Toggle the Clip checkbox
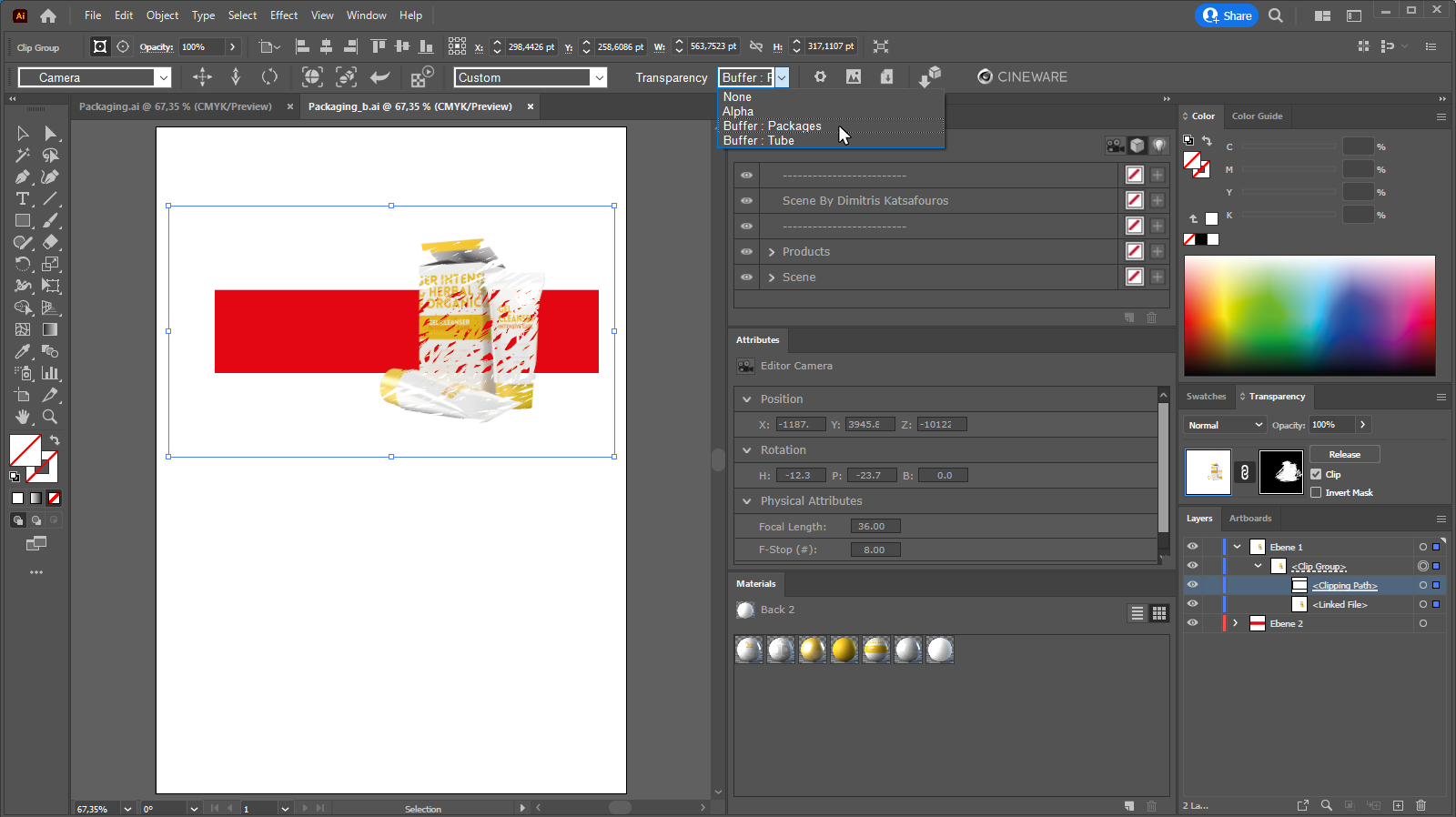The width and height of the screenshot is (1456, 817). tap(1316, 474)
